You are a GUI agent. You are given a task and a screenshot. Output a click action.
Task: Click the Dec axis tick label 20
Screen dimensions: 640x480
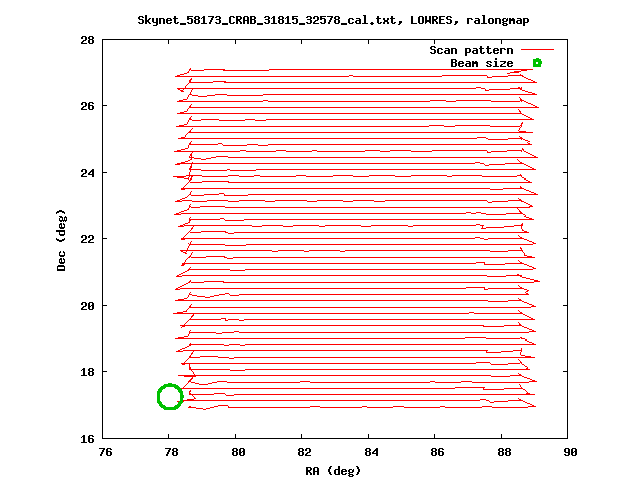pos(87,306)
